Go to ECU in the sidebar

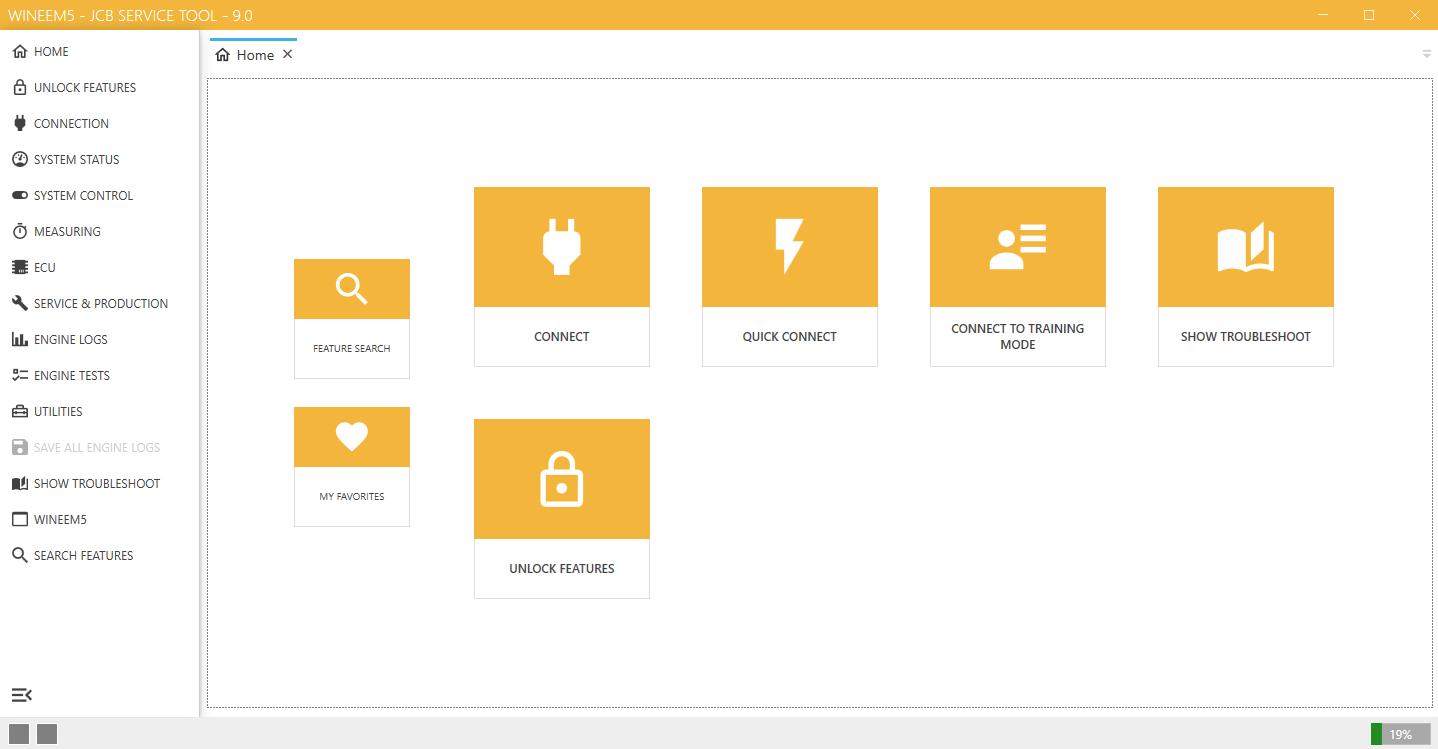click(x=44, y=267)
